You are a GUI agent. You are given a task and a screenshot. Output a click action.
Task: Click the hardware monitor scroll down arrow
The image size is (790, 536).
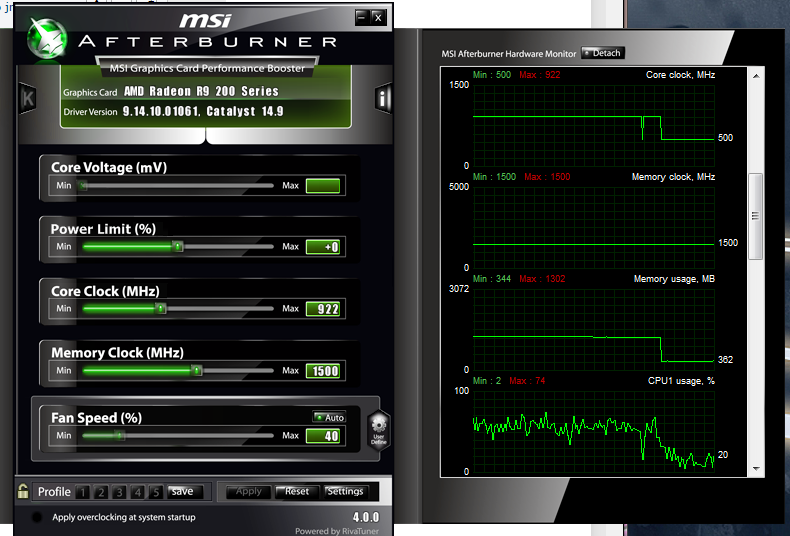point(756,468)
